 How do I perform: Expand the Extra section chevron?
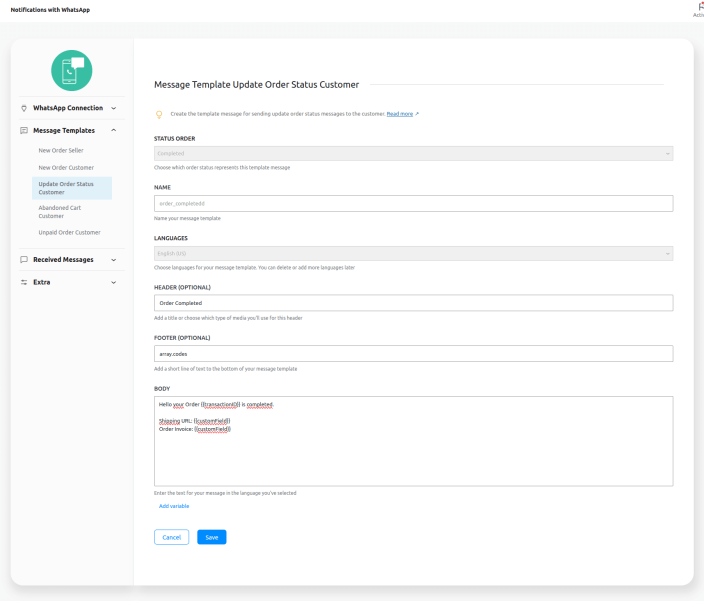[x=113, y=282]
